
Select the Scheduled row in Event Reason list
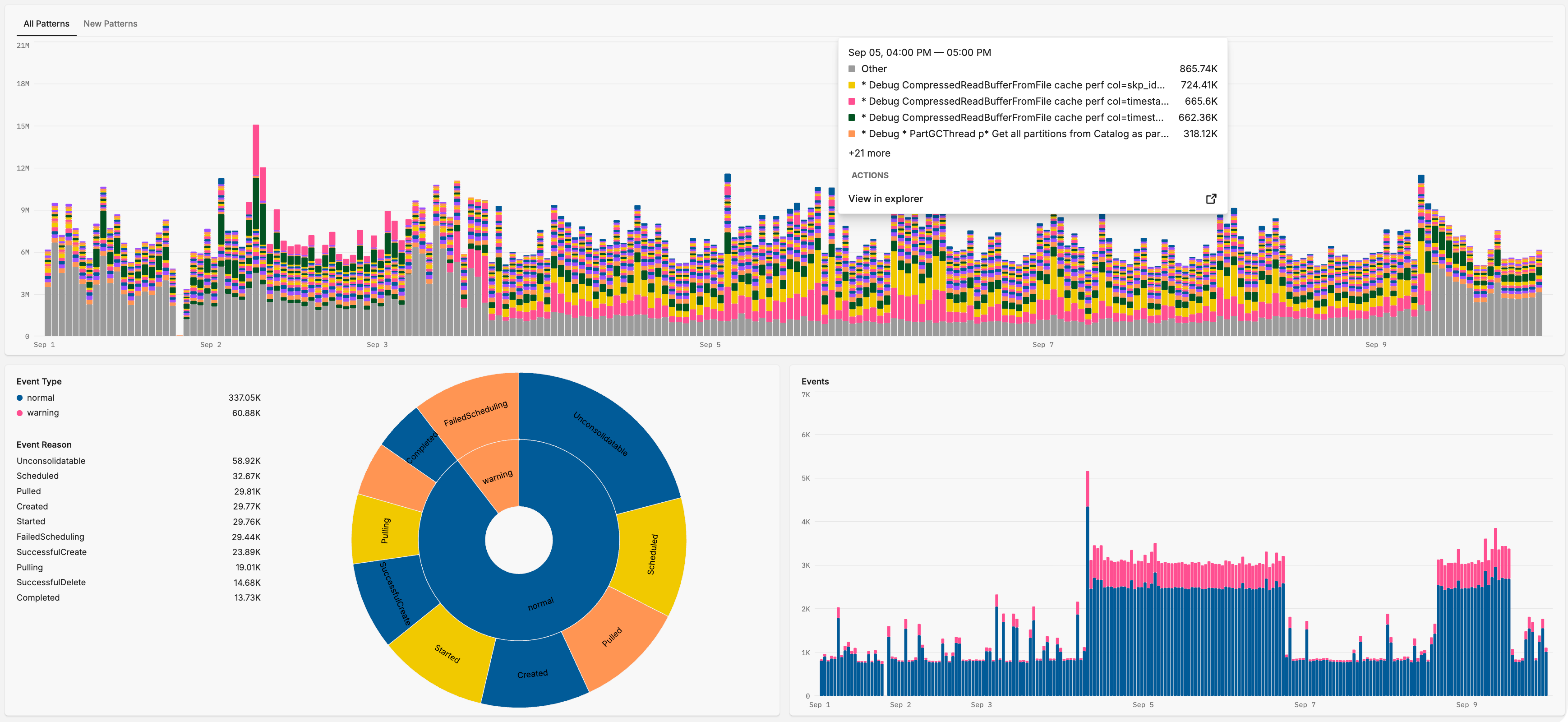coord(138,476)
